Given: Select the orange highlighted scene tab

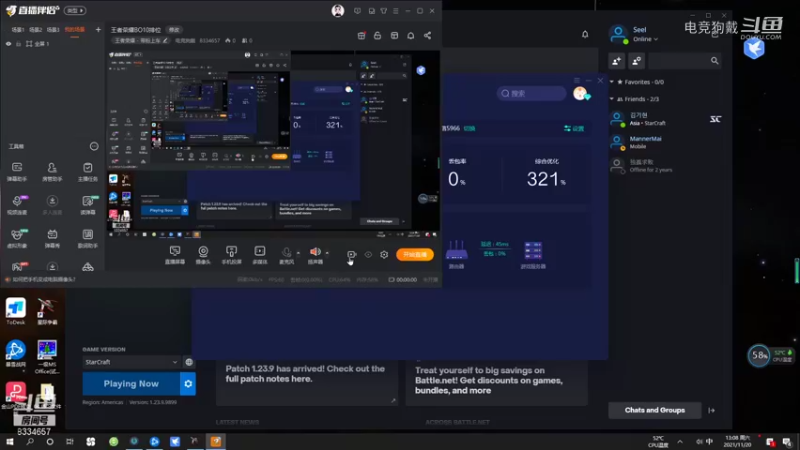Looking at the screenshot, I should click(74, 30).
